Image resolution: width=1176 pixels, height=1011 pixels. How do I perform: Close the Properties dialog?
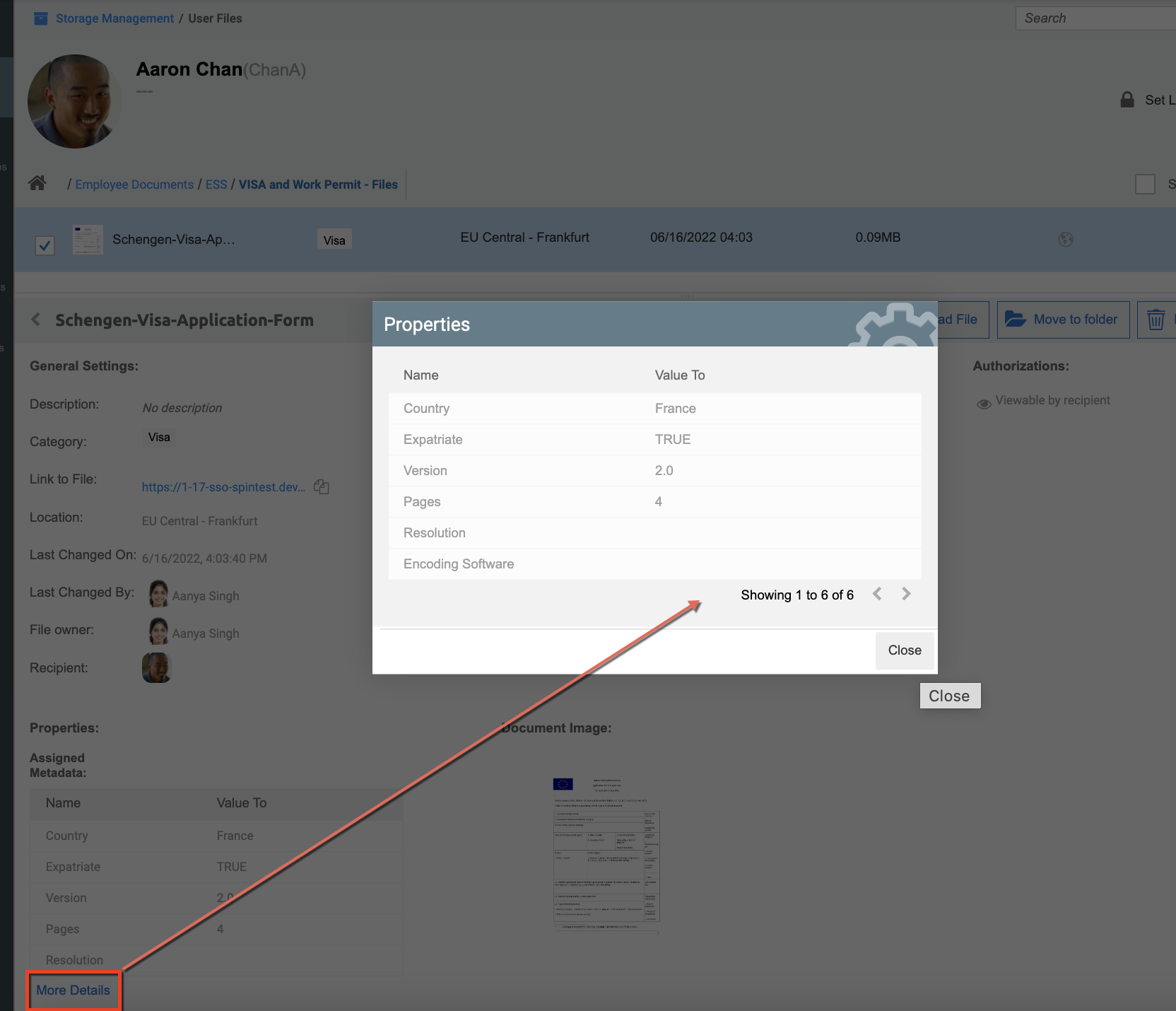[x=905, y=650]
